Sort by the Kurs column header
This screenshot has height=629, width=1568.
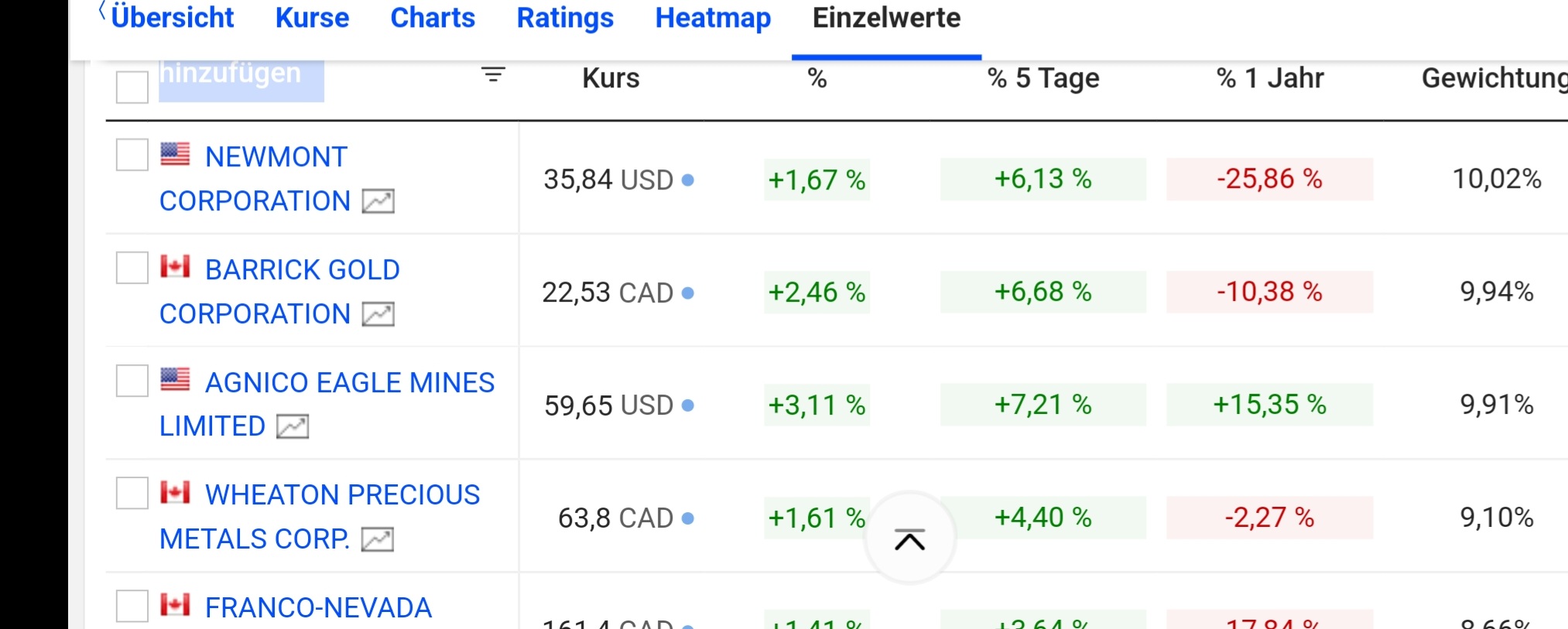611,78
